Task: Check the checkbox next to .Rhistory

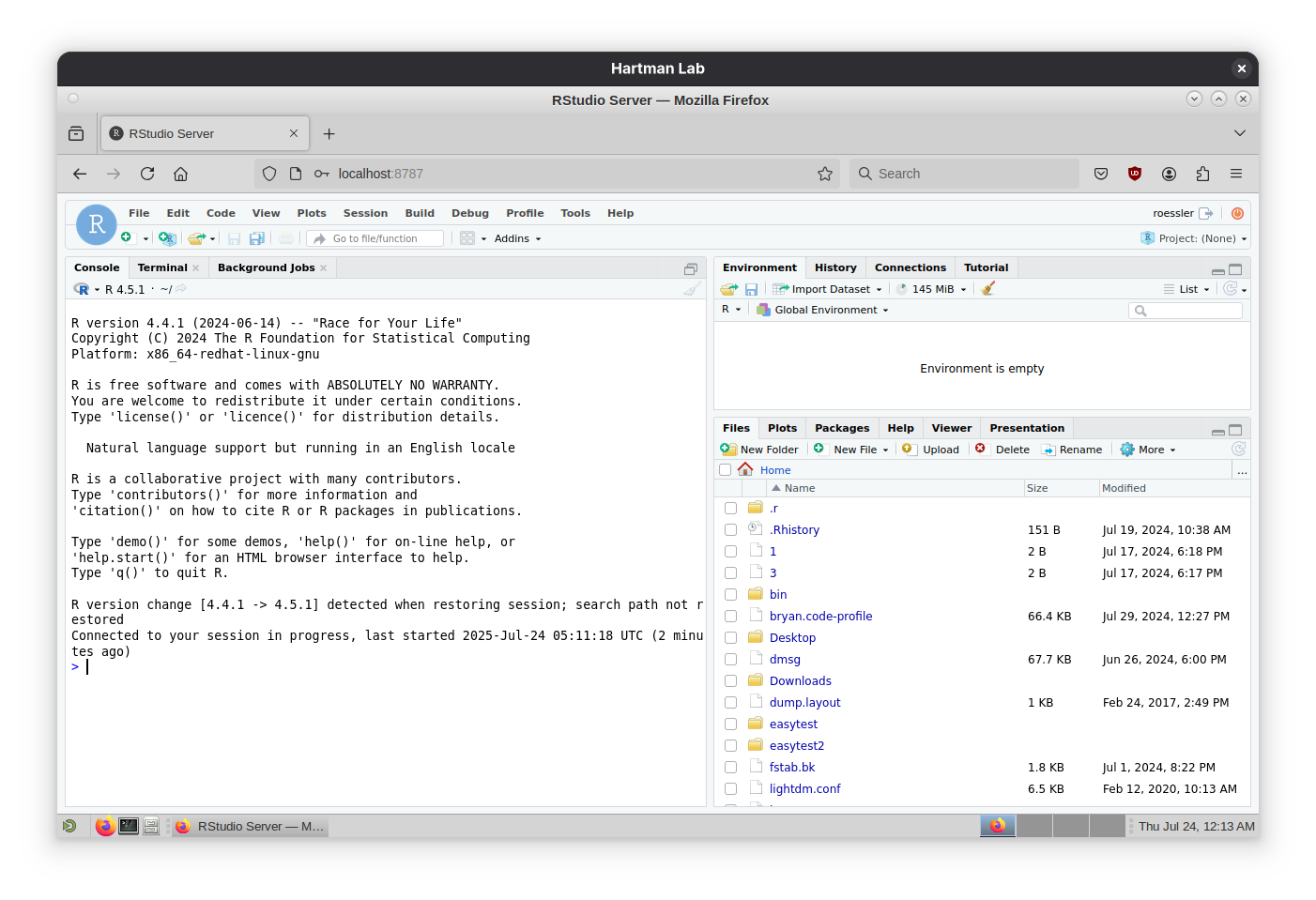Action: coord(731,529)
